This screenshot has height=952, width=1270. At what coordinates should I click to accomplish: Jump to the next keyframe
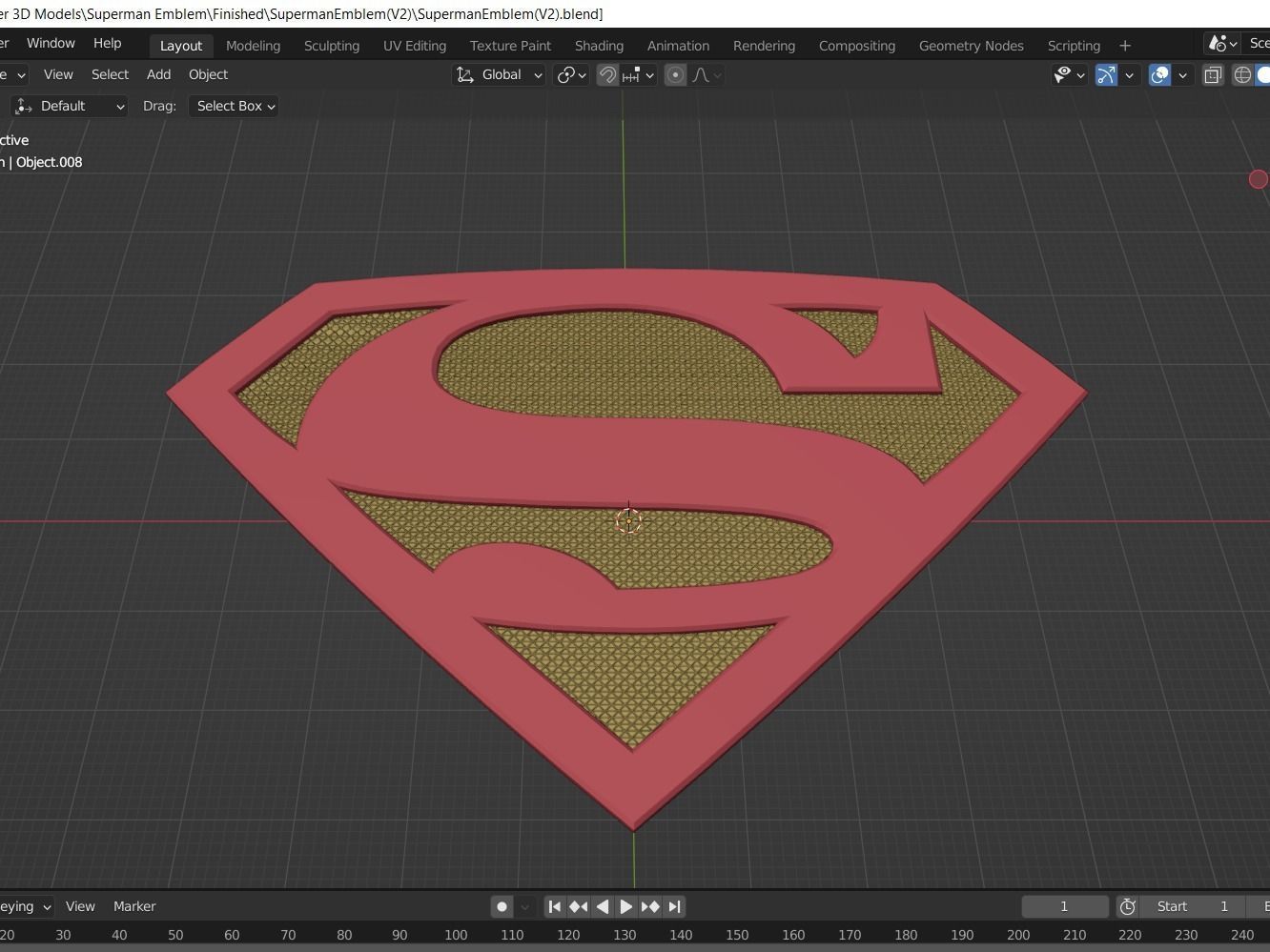click(650, 906)
